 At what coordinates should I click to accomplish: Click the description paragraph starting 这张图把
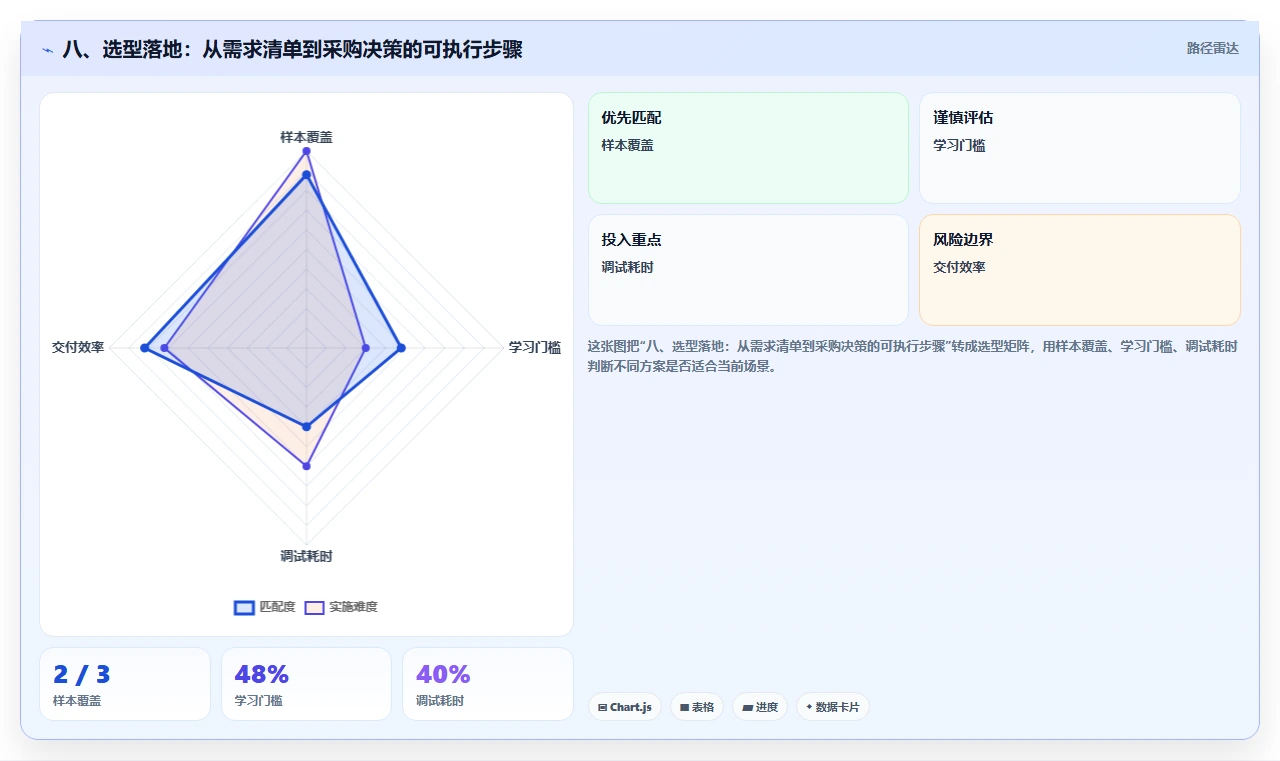[913, 356]
